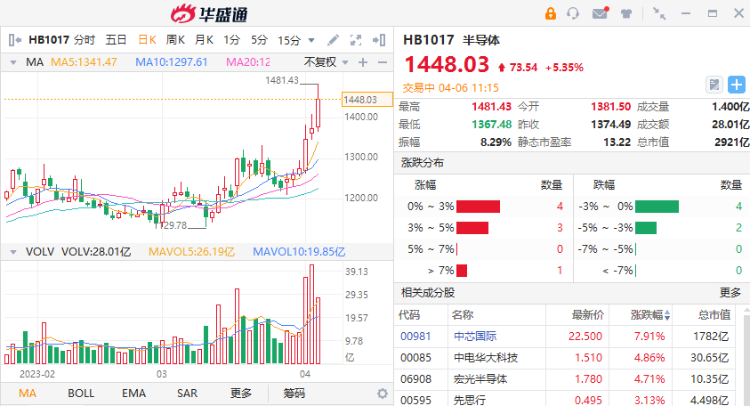Click the MA10:1297.61 indicator label
750x406 pixels.
tap(171, 62)
